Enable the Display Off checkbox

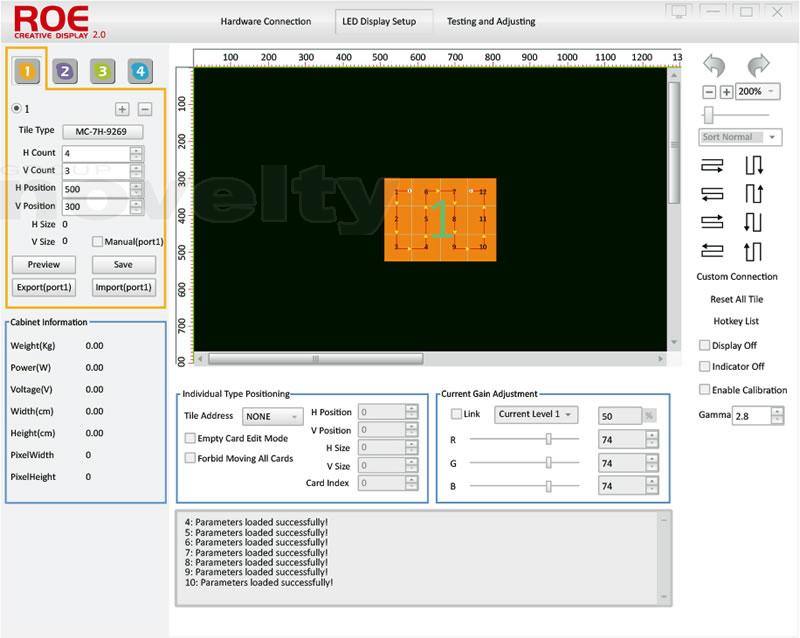pyautogui.click(x=704, y=345)
